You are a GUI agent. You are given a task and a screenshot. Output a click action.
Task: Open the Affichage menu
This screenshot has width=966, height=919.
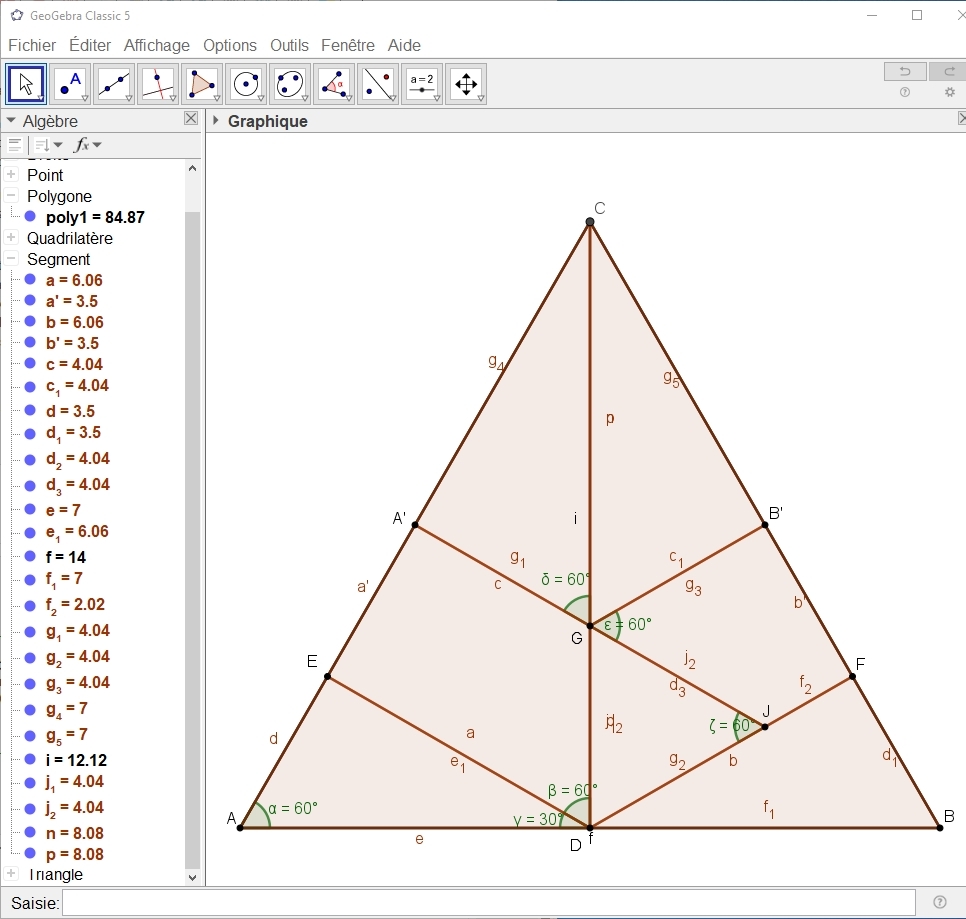coord(156,45)
